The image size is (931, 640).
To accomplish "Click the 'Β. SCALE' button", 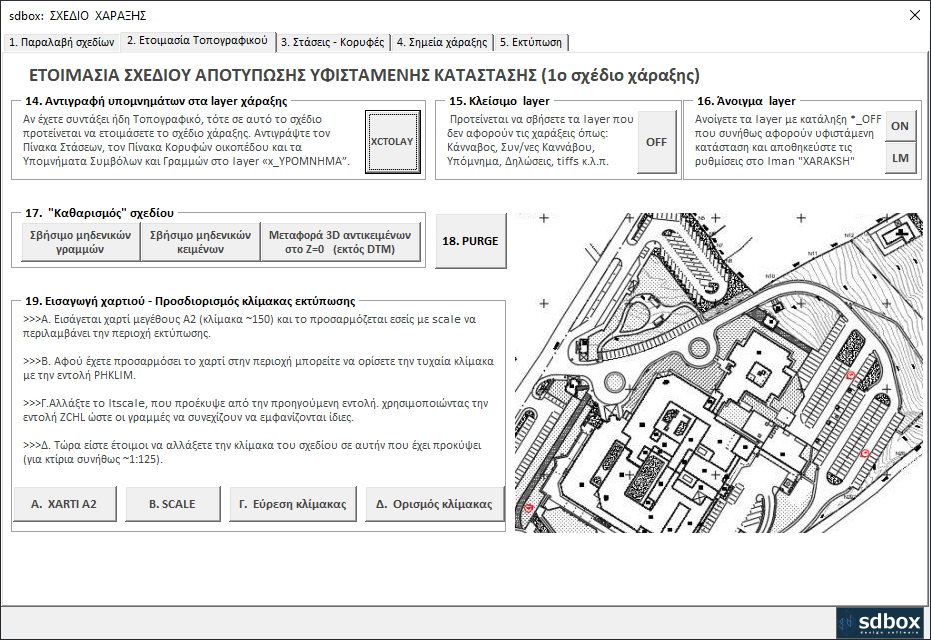I will [x=172, y=504].
